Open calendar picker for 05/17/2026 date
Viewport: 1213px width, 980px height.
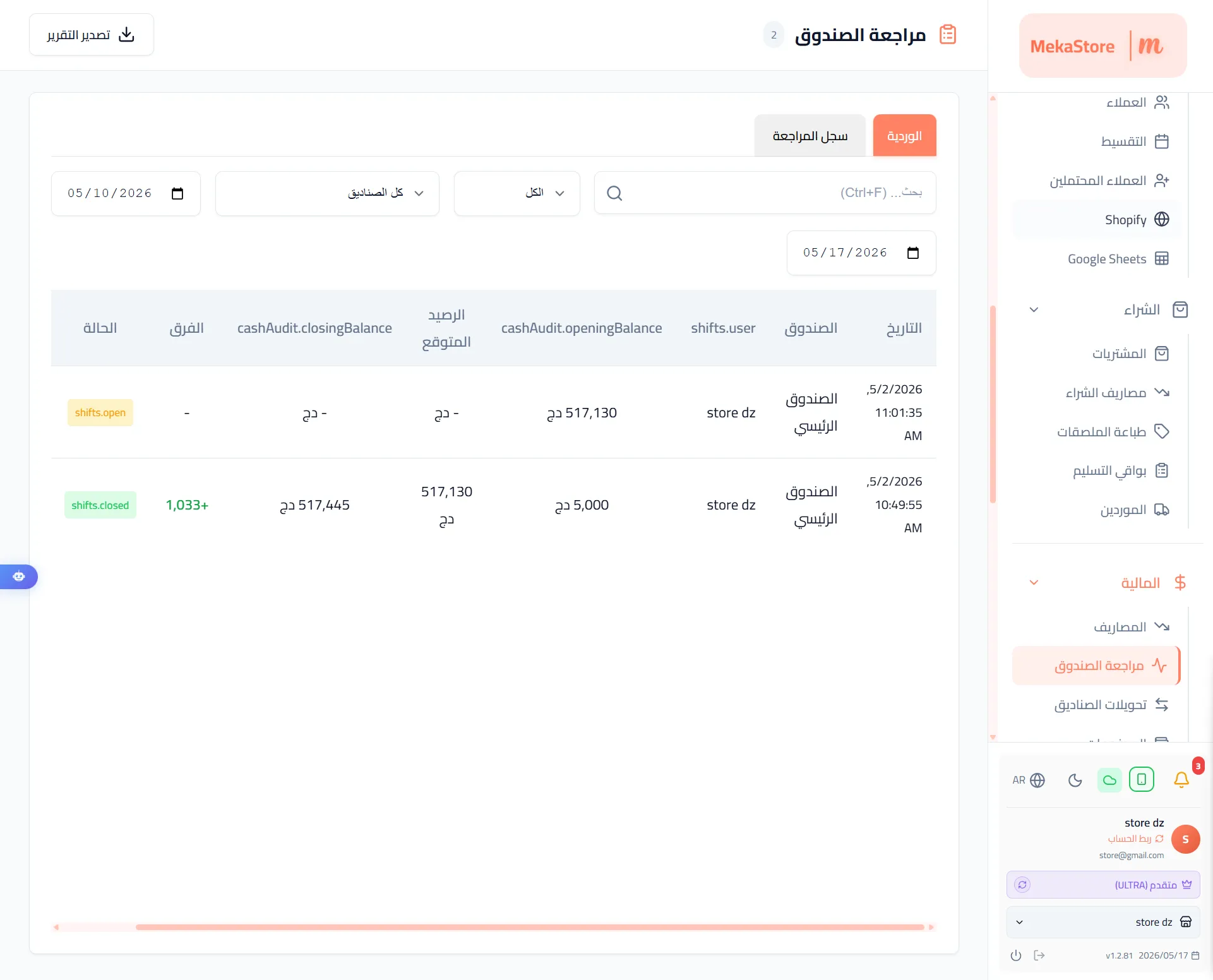coord(913,253)
